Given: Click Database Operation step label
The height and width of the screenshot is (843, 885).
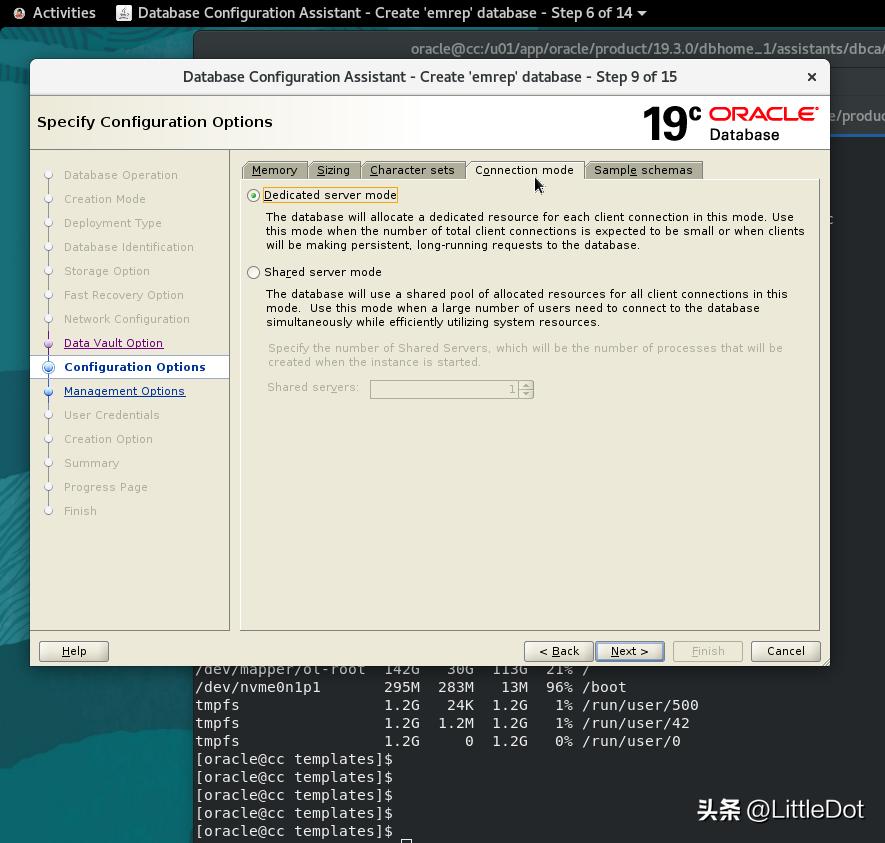Looking at the screenshot, I should 121,175.
